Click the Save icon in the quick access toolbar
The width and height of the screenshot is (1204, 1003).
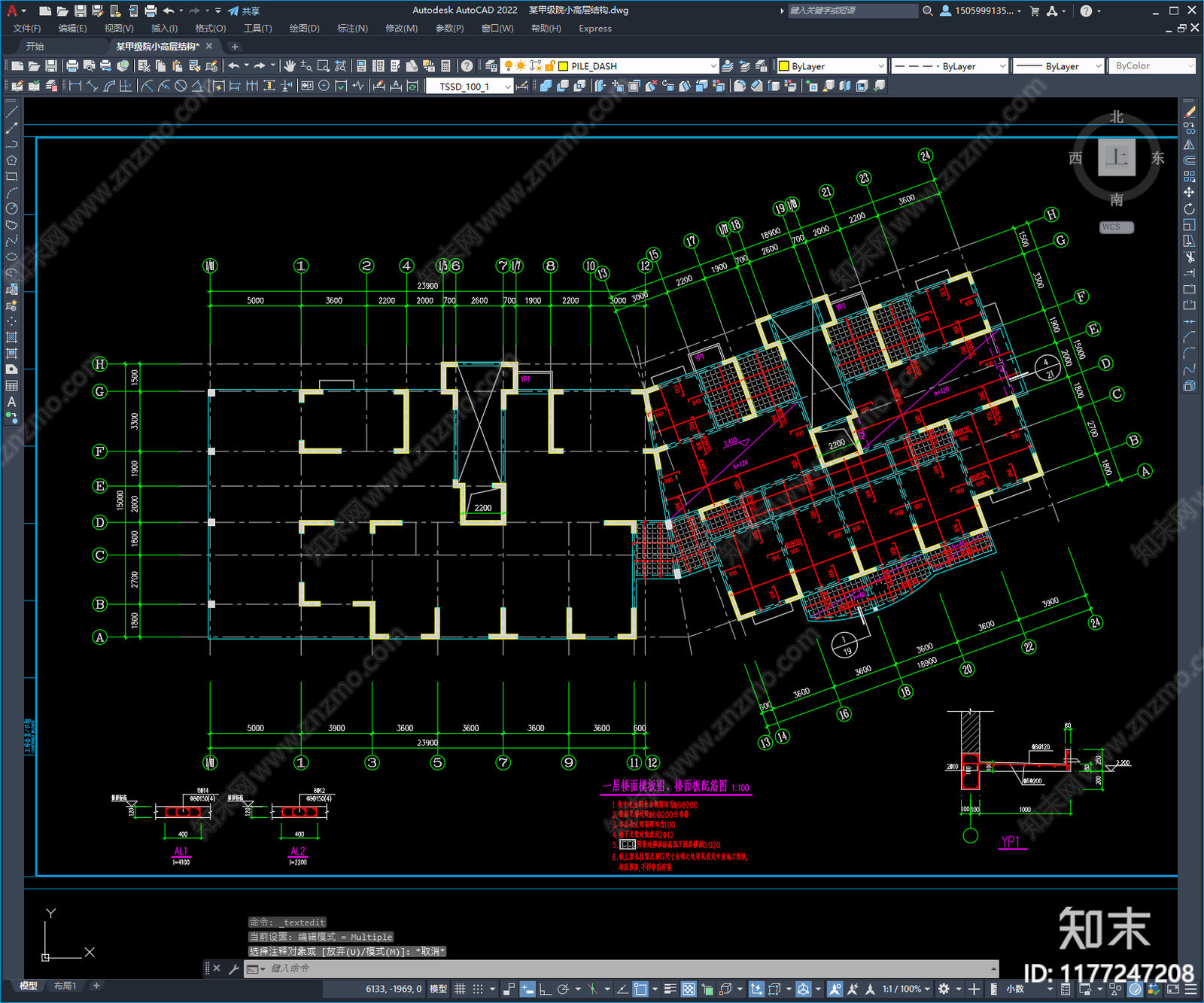point(80,11)
